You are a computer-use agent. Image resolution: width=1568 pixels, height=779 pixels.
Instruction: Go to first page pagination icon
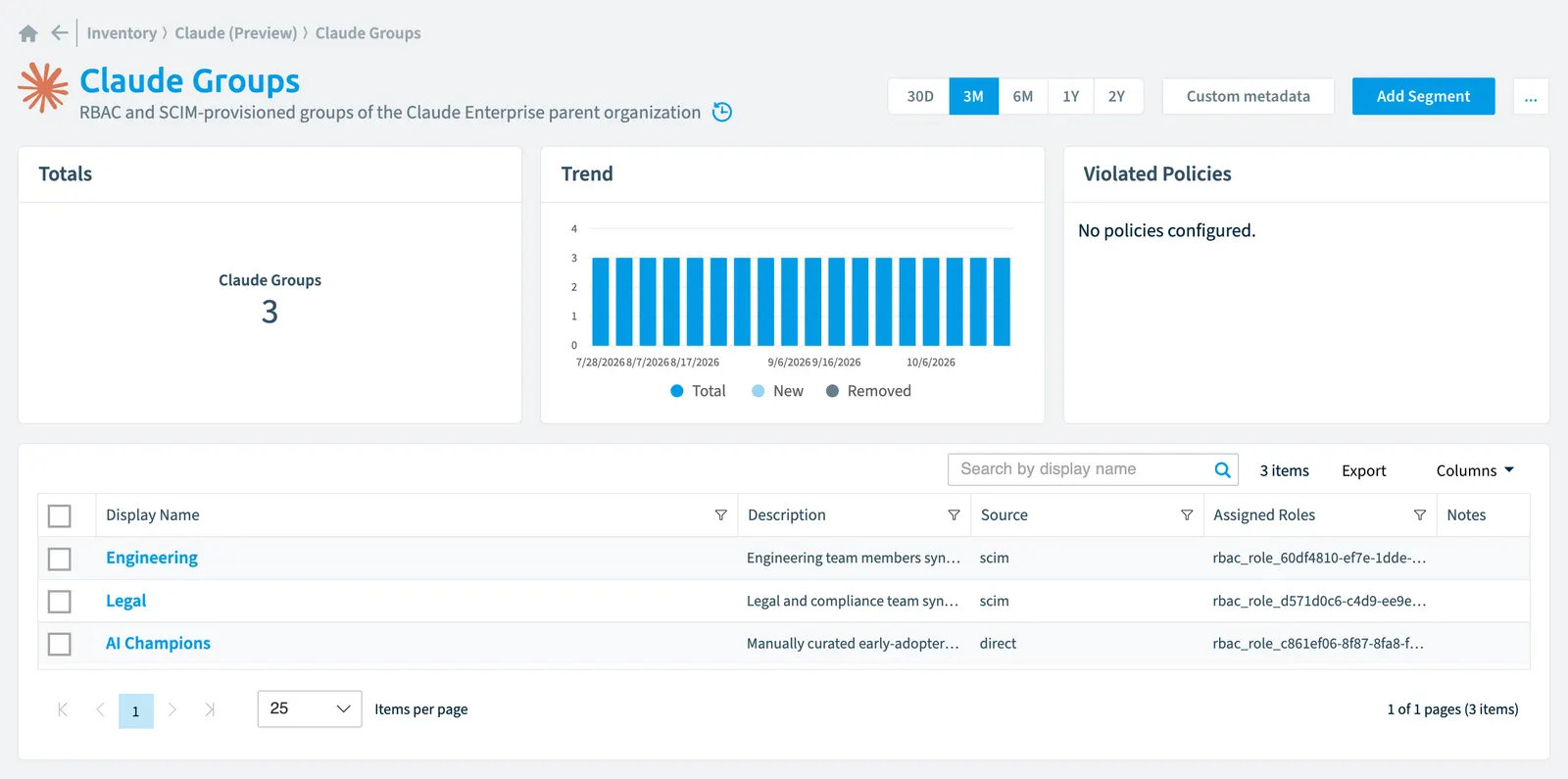63,709
